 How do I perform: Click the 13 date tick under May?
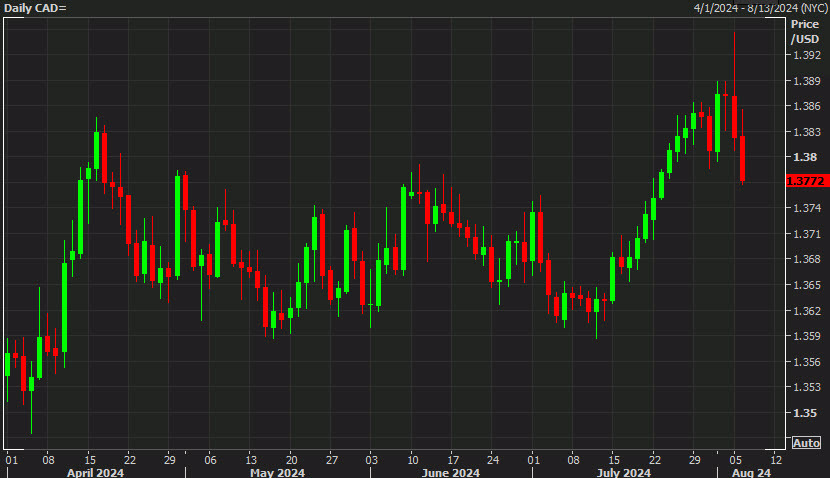pos(250,459)
